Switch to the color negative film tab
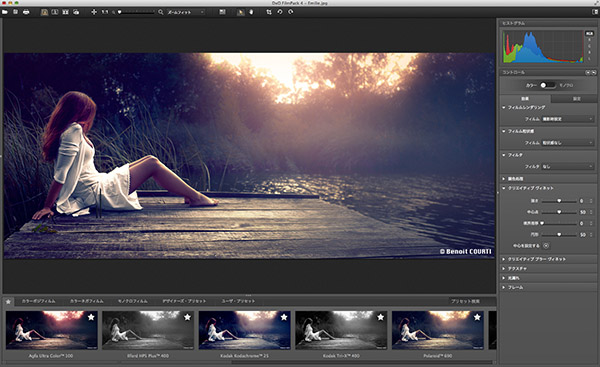 point(86,301)
